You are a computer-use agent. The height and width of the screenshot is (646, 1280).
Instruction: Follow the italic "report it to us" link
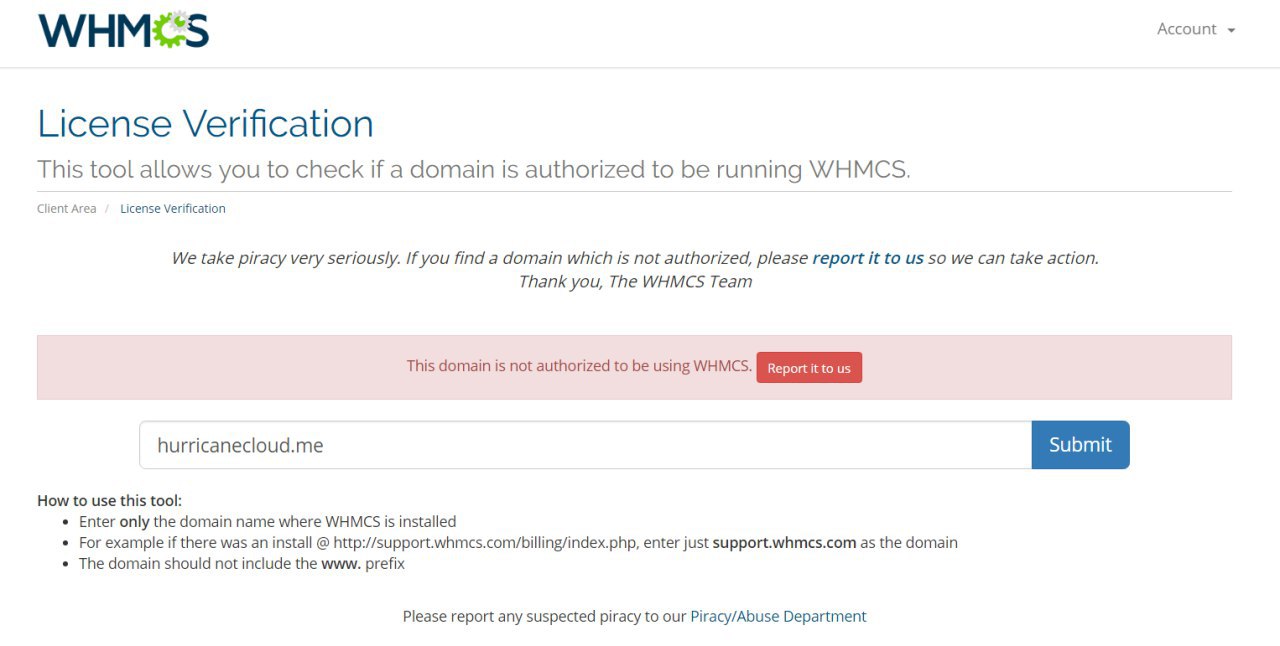(x=867, y=258)
